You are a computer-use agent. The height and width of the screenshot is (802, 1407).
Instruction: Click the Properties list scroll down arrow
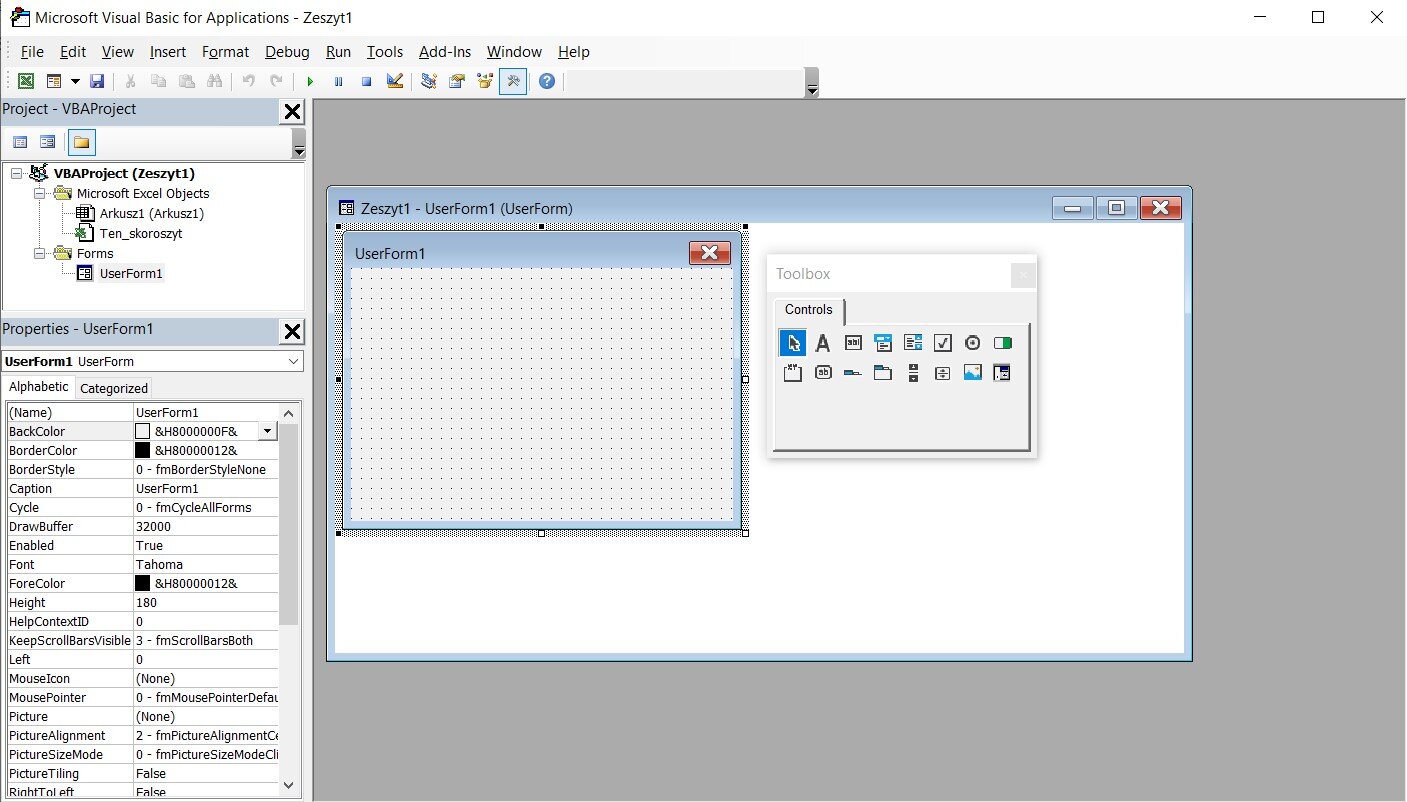289,785
